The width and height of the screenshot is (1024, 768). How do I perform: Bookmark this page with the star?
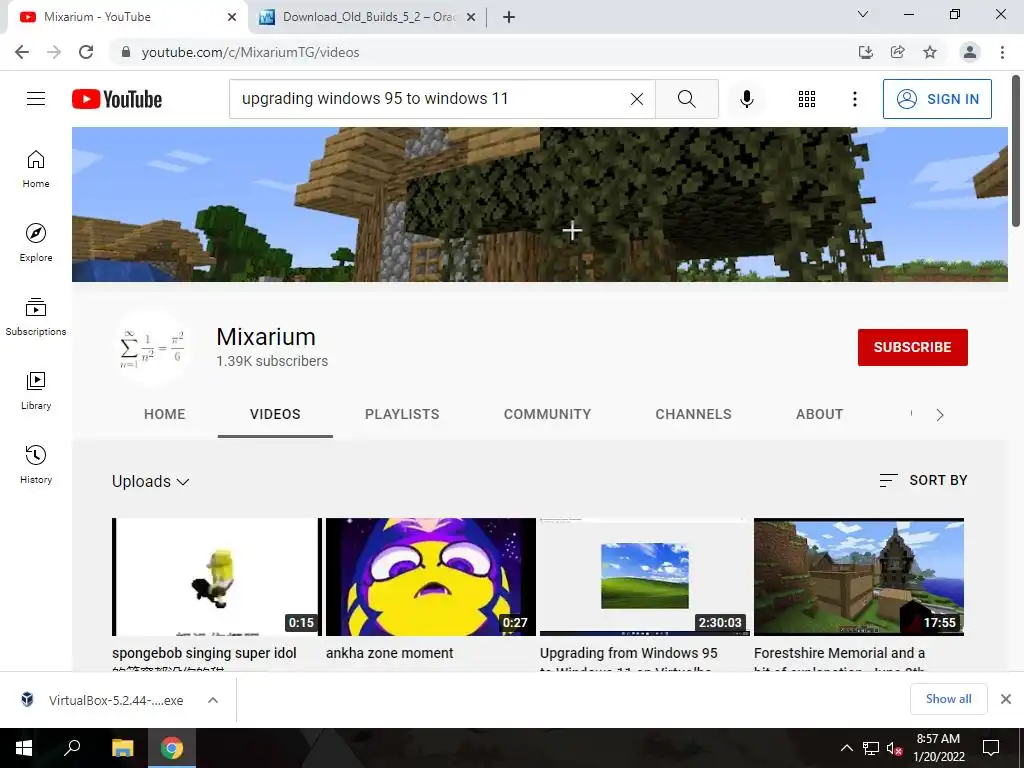930,52
